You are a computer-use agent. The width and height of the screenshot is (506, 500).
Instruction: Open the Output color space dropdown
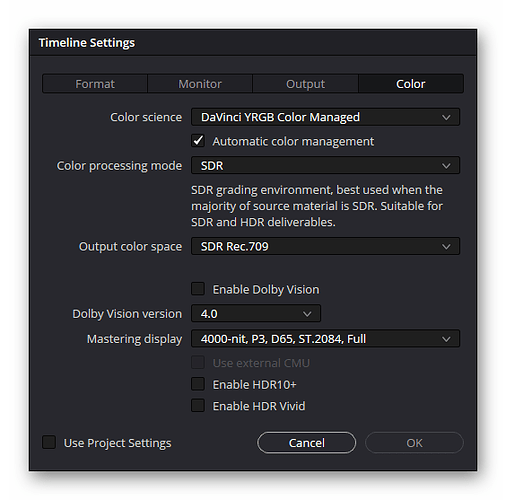pyautogui.click(x=325, y=246)
